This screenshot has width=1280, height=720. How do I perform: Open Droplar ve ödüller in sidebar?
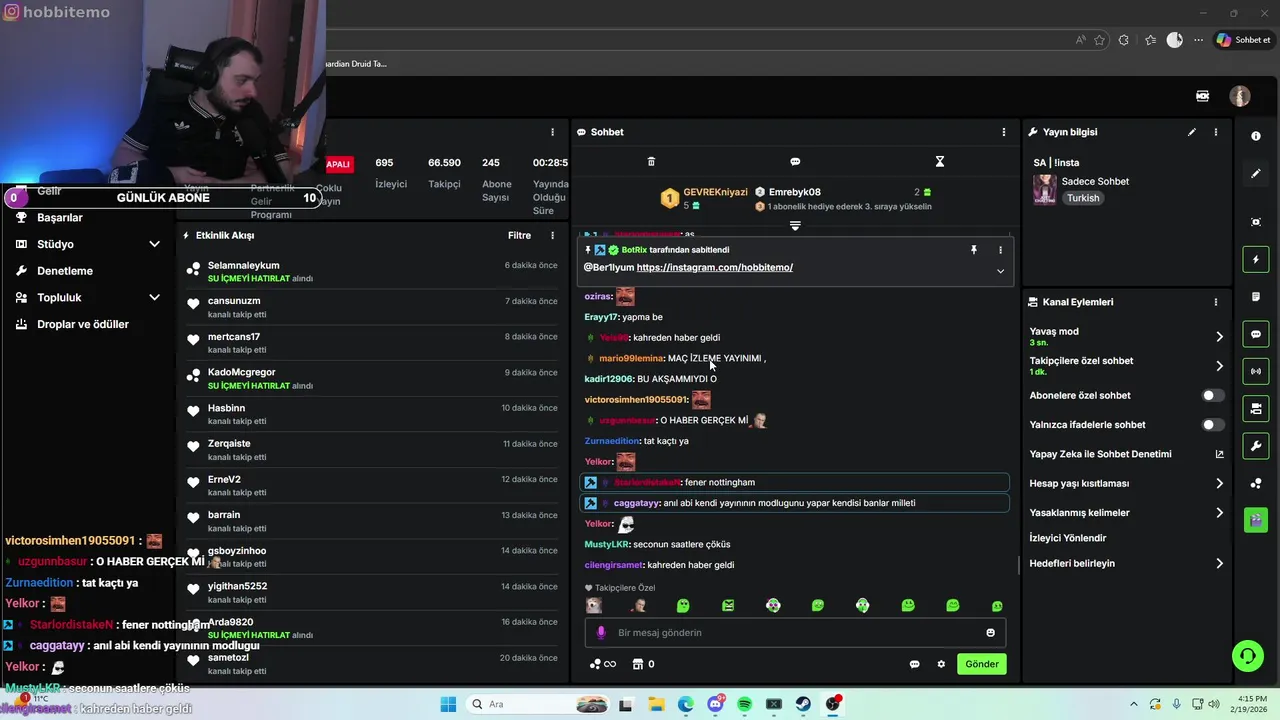(x=83, y=324)
